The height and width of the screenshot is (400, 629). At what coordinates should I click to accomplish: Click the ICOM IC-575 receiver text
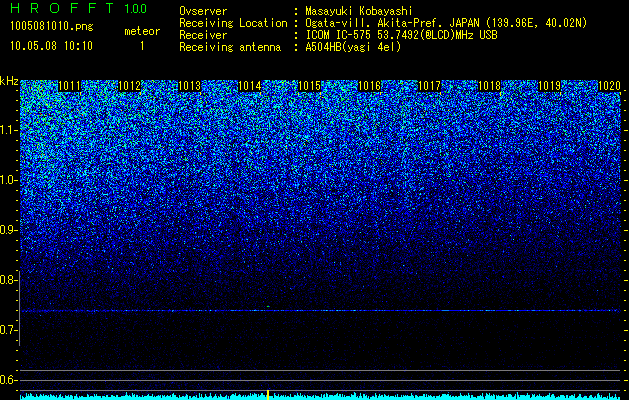point(401,35)
